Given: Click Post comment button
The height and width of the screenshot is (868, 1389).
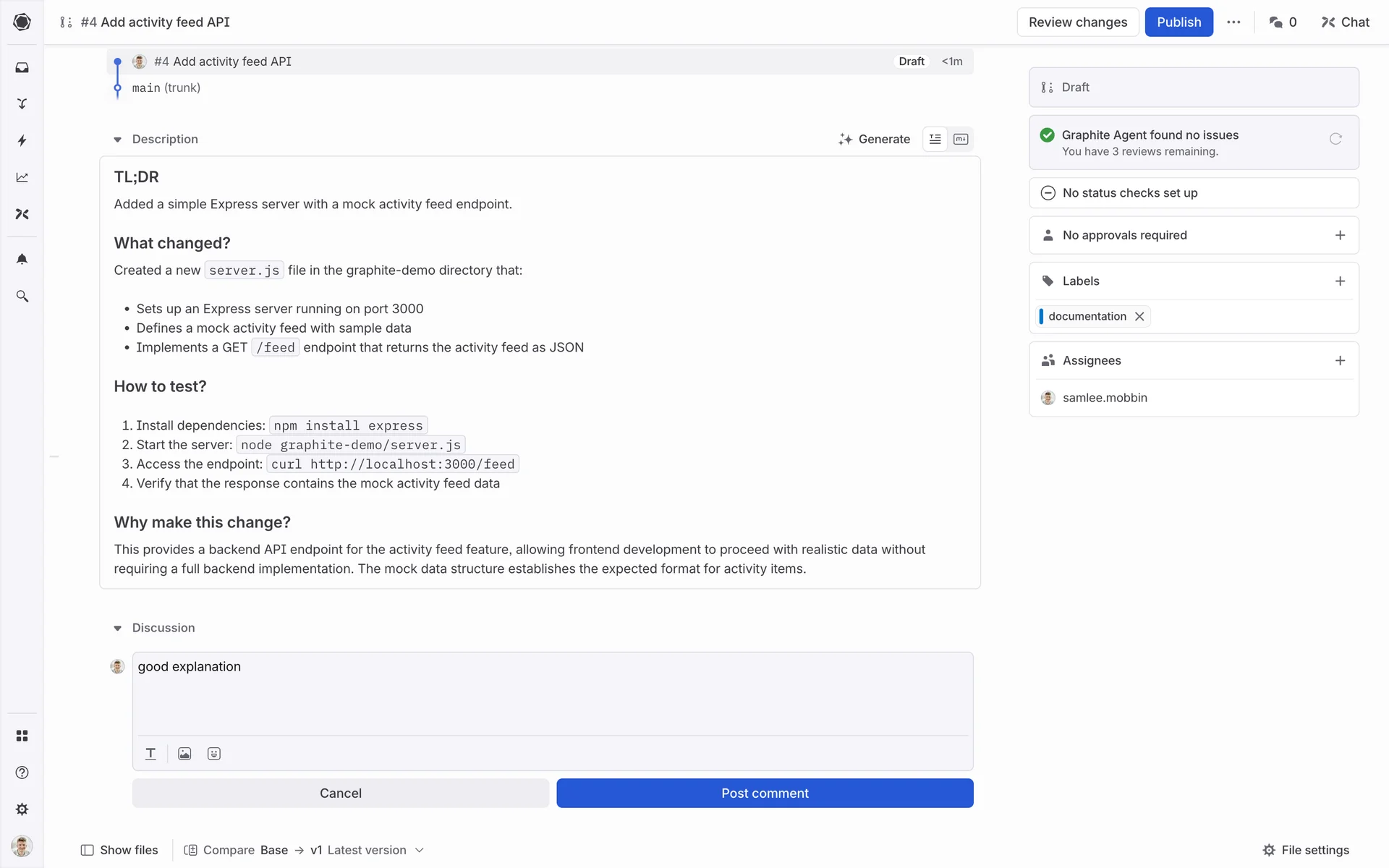Looking at the screenshot, I should (x=765, y=793).
